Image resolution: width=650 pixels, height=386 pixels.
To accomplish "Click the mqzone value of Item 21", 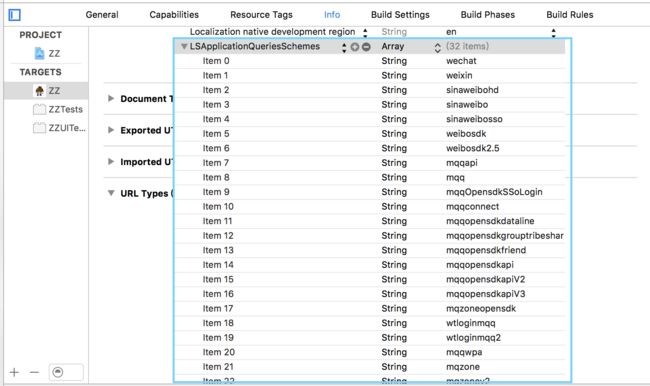I will tap(463, 367).
